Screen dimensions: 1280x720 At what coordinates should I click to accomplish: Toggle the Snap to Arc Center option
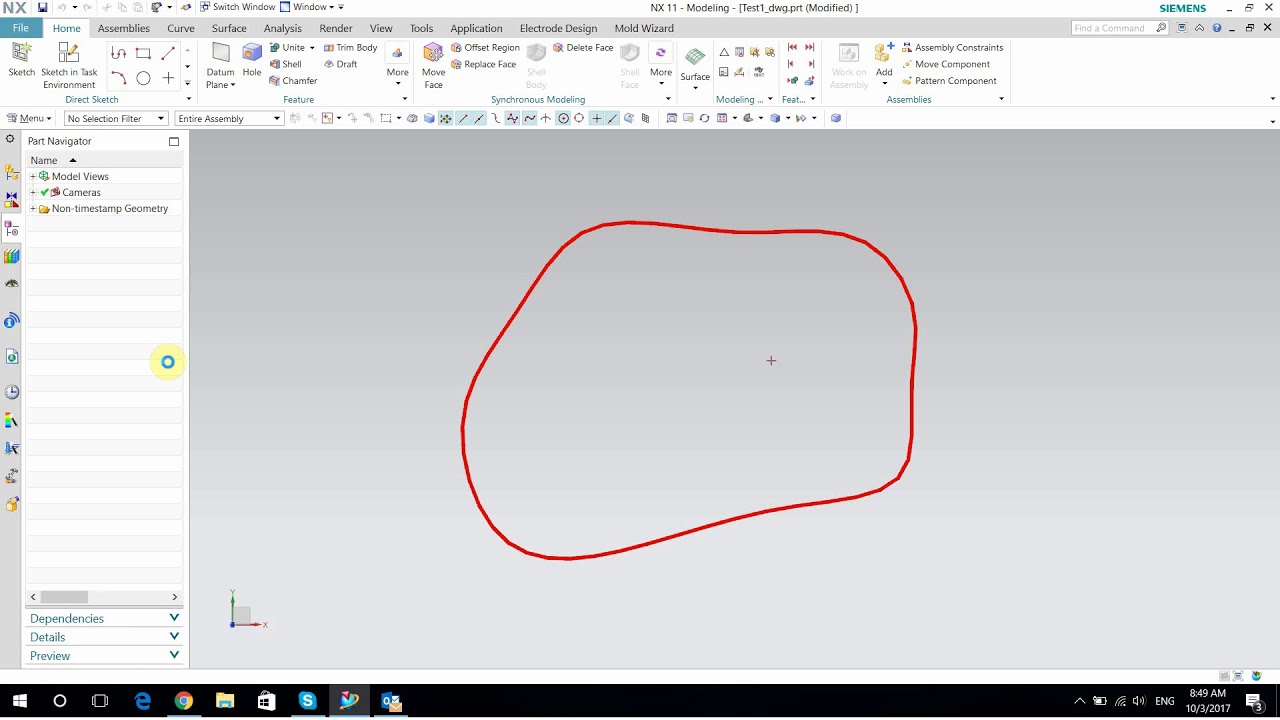pos(563,118)
